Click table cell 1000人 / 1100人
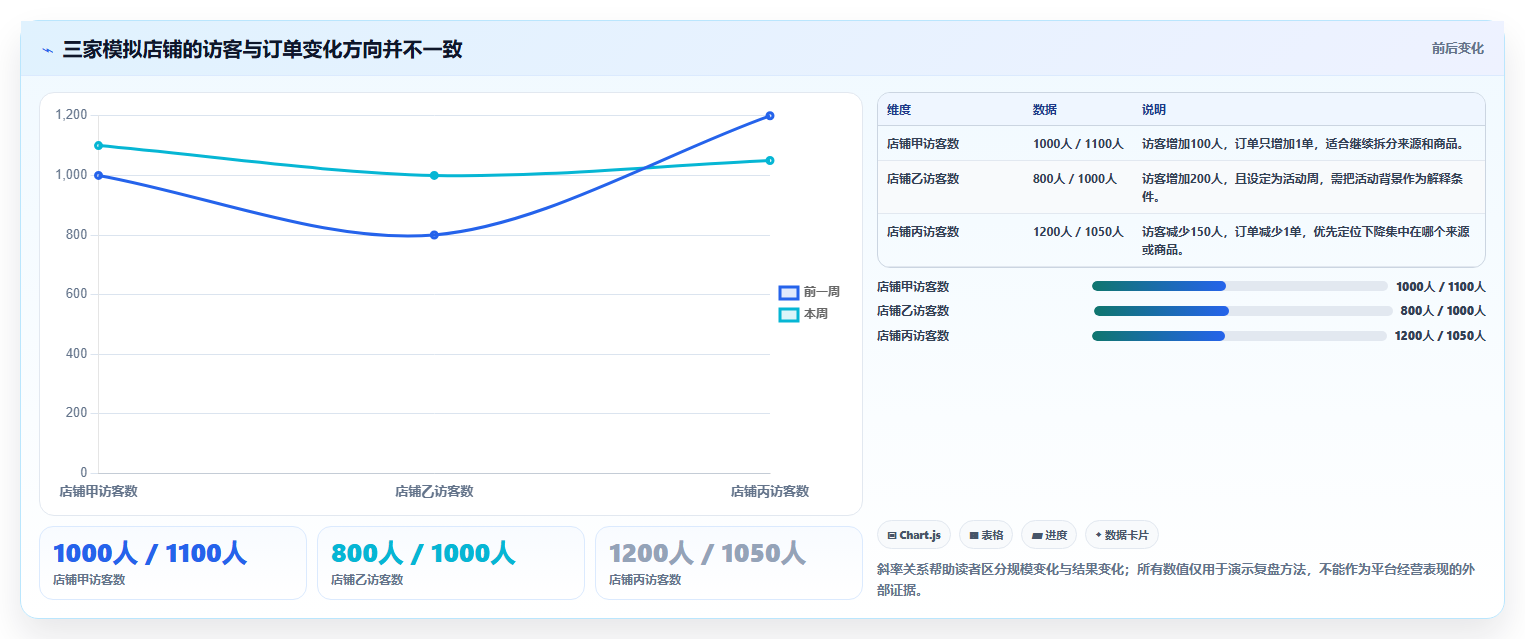This screenshot has height=639, width=1525. 1078,144
